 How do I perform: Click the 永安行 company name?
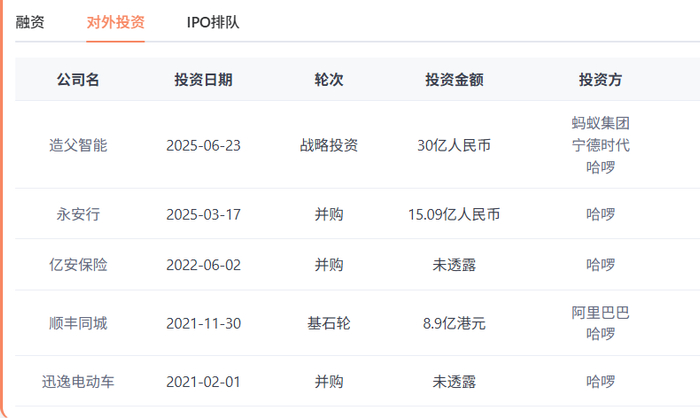(78, 214)
